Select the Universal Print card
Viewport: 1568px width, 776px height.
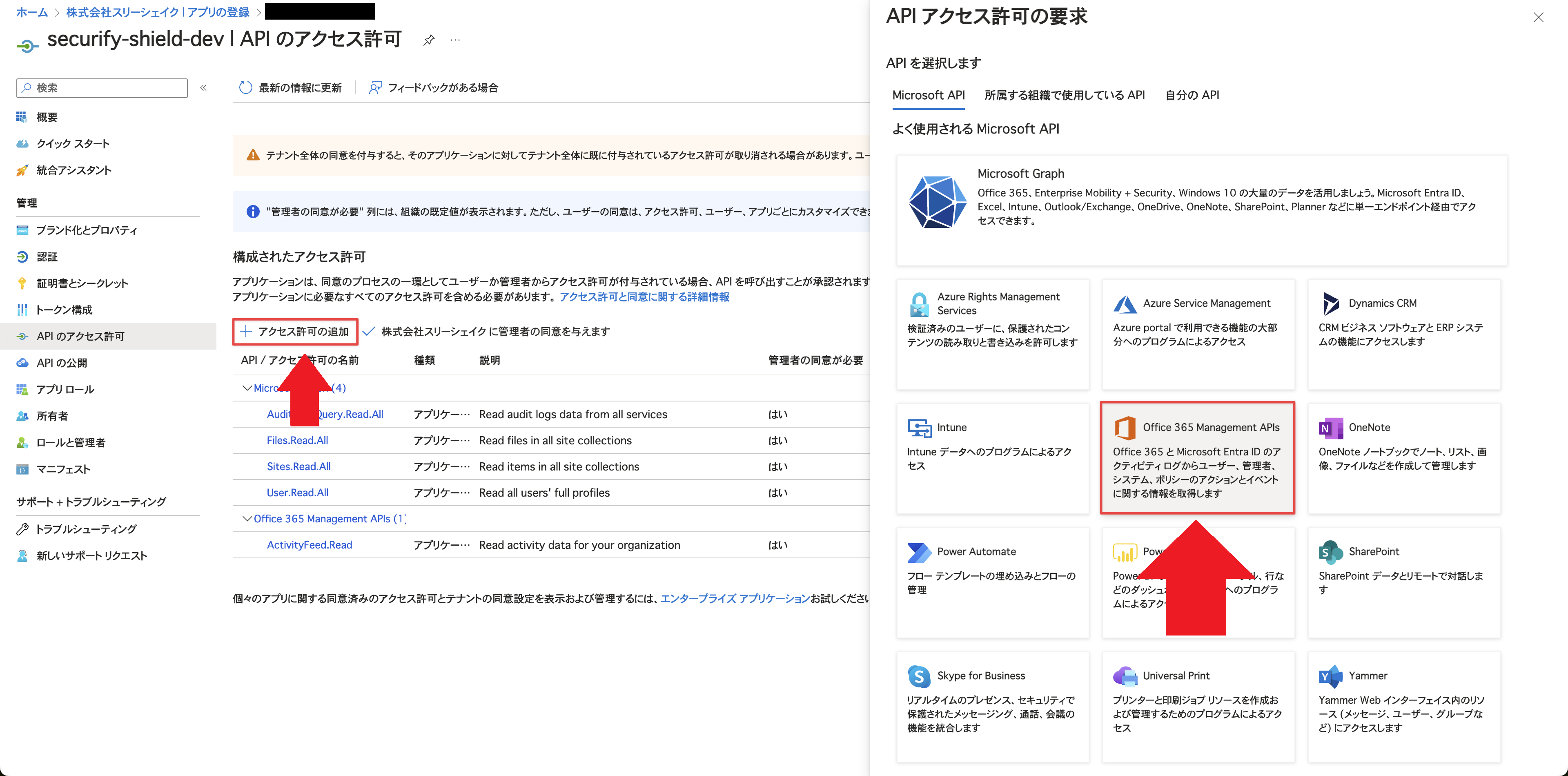[x=1198, y=707]
